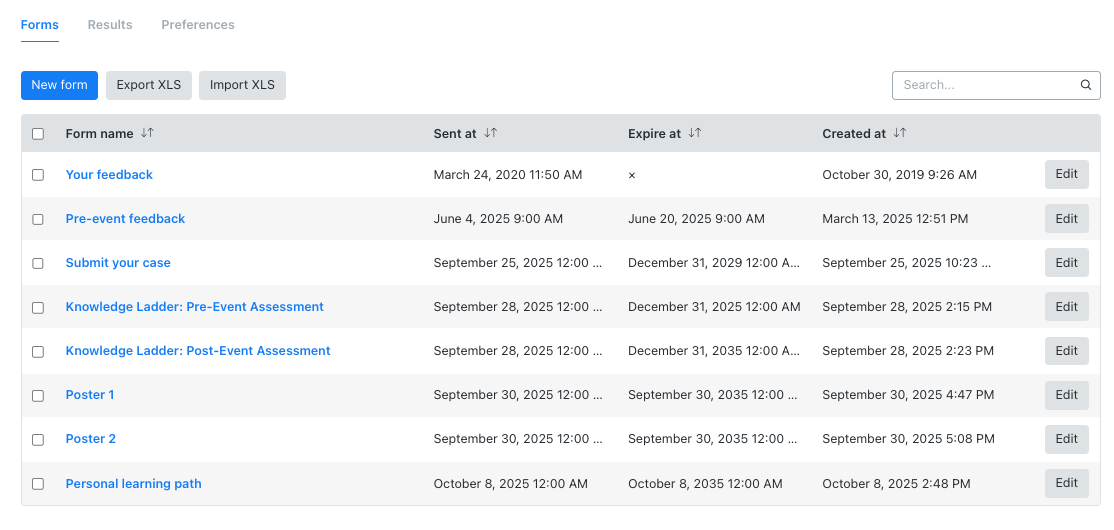
Task: Edit Knowledge Ladder Pre-Event Assessment row
Action: click(x=1066, y=307)
